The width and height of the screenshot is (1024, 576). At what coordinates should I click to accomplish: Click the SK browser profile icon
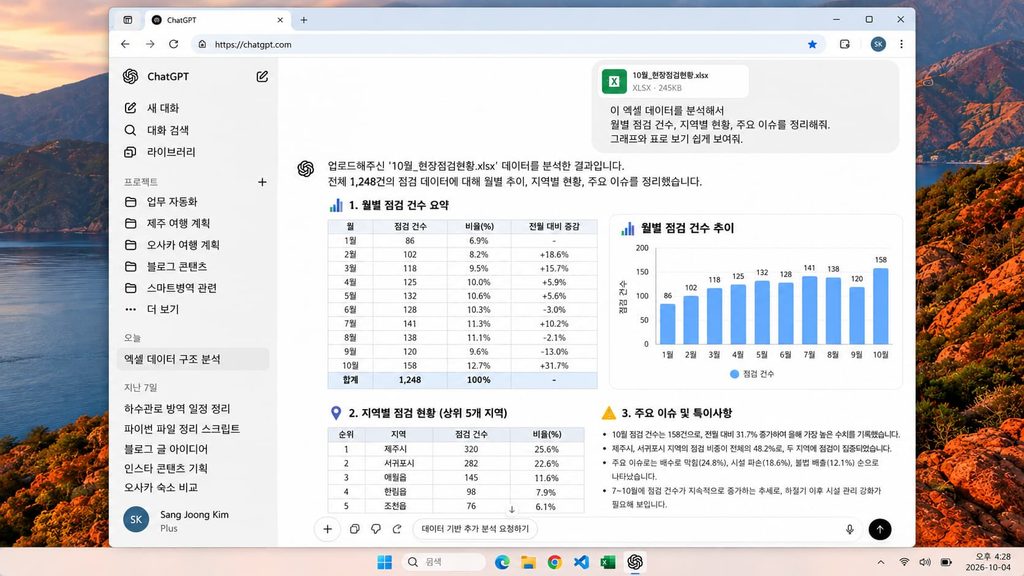pyautogui.click(x=878, y=44)
